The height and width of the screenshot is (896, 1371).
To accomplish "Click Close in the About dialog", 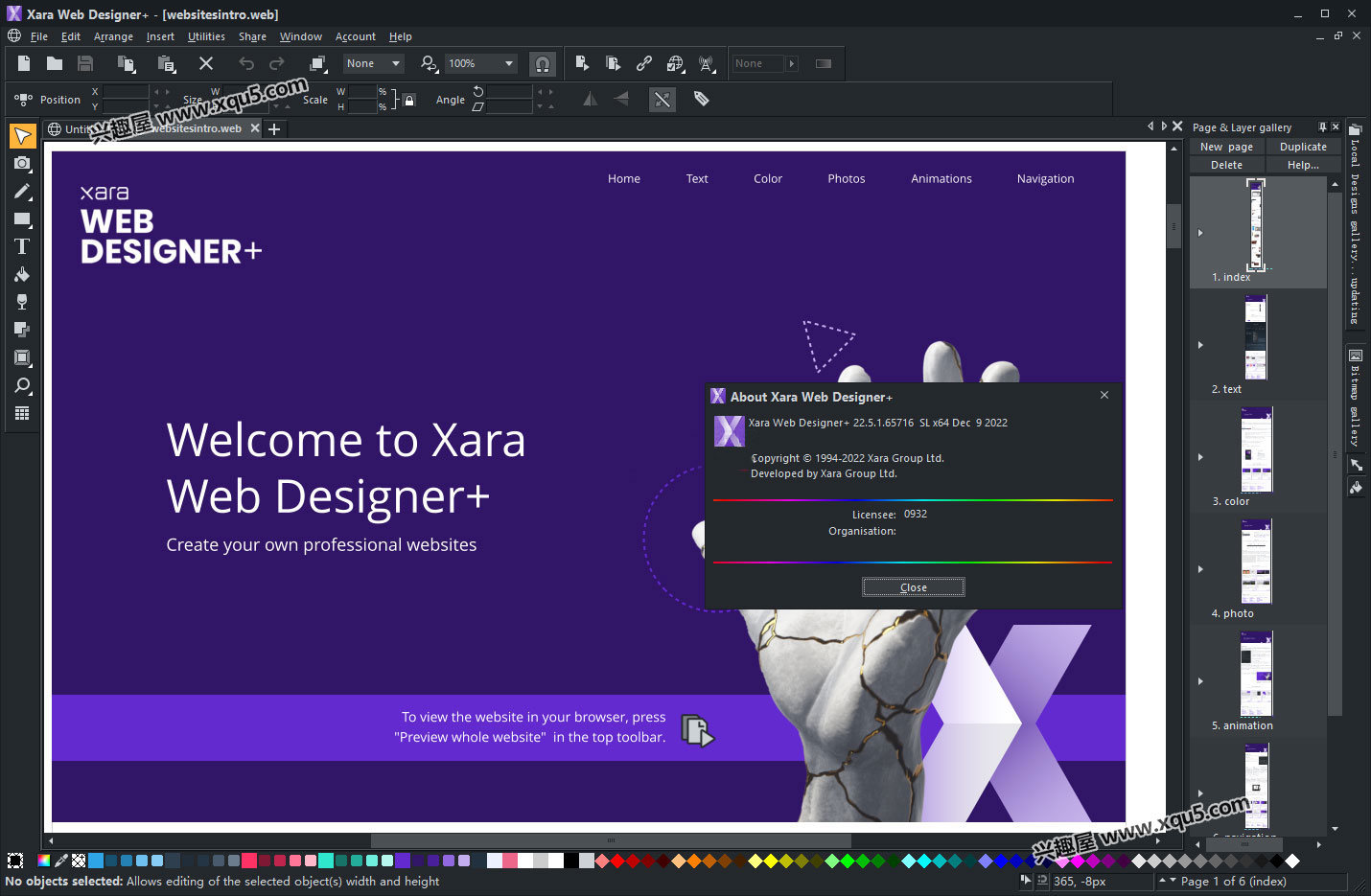I will coord(914,587).
